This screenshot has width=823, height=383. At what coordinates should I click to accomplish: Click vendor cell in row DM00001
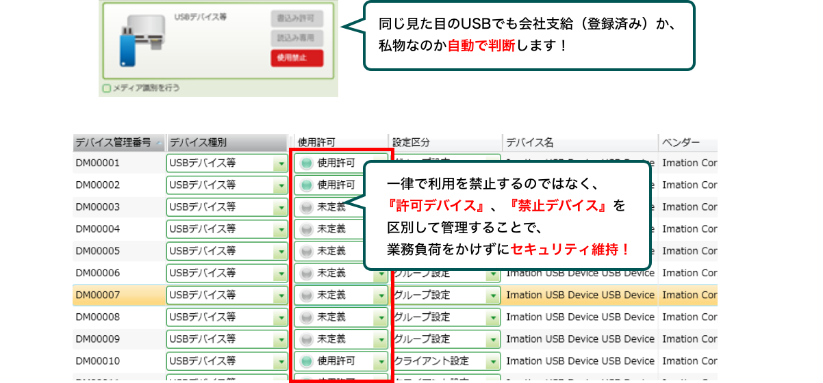coord(689,163)
